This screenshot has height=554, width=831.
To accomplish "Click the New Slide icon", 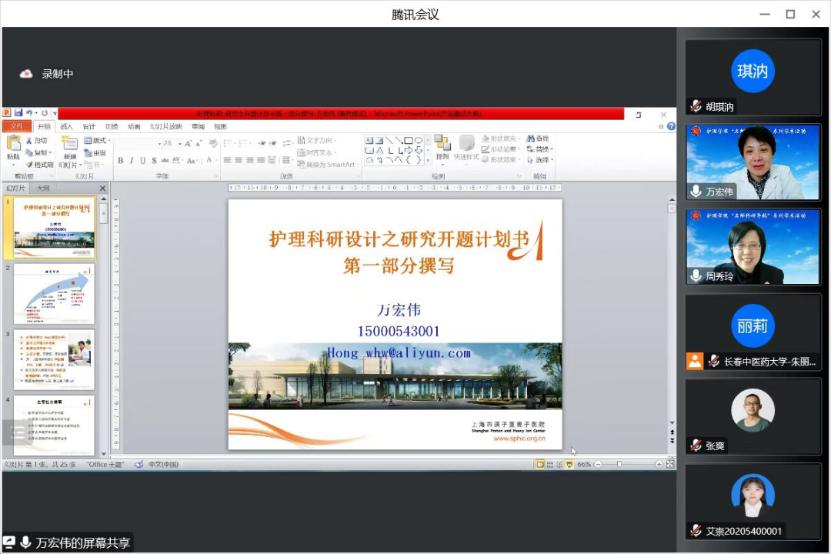I will coord(69,148).
